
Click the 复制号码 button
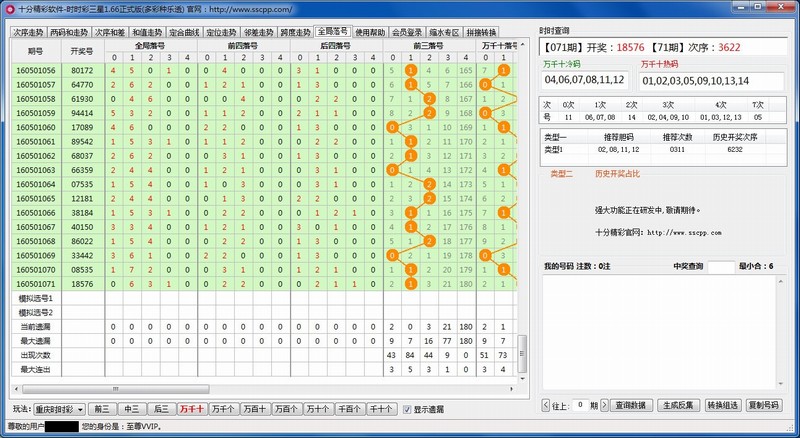pos(764,405)
